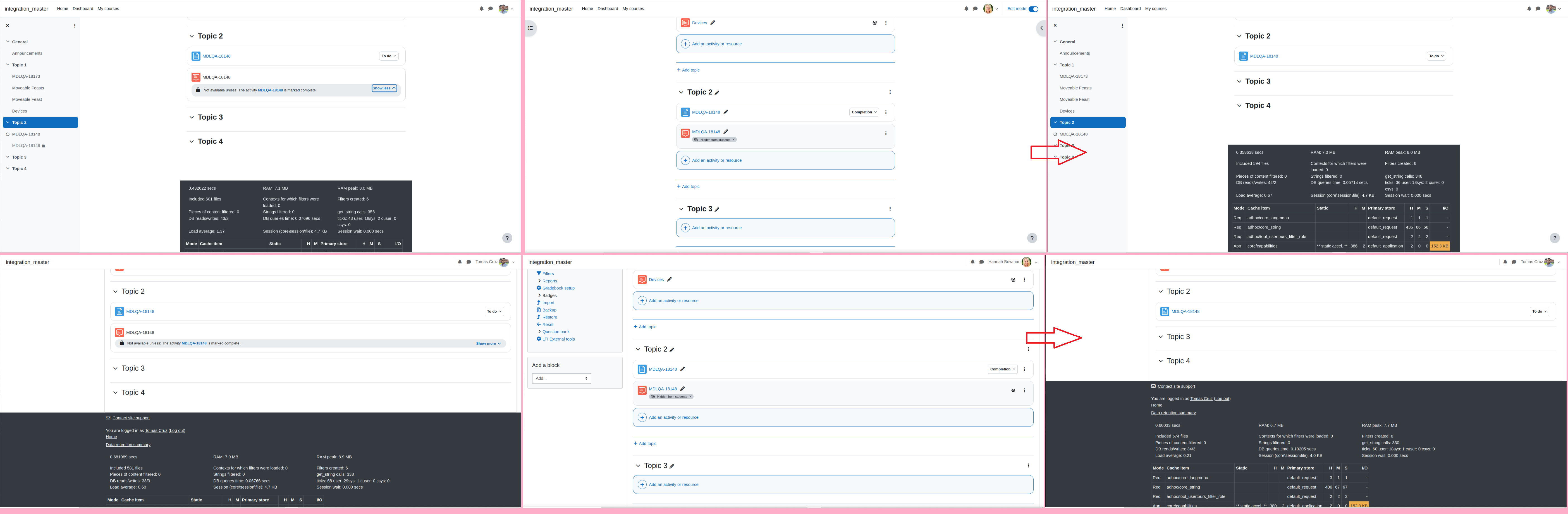Click MDLQA-18148 completion circle in top-left sidebar
This screenshot has height=514, width=1568.
click(x=8, y=134)
